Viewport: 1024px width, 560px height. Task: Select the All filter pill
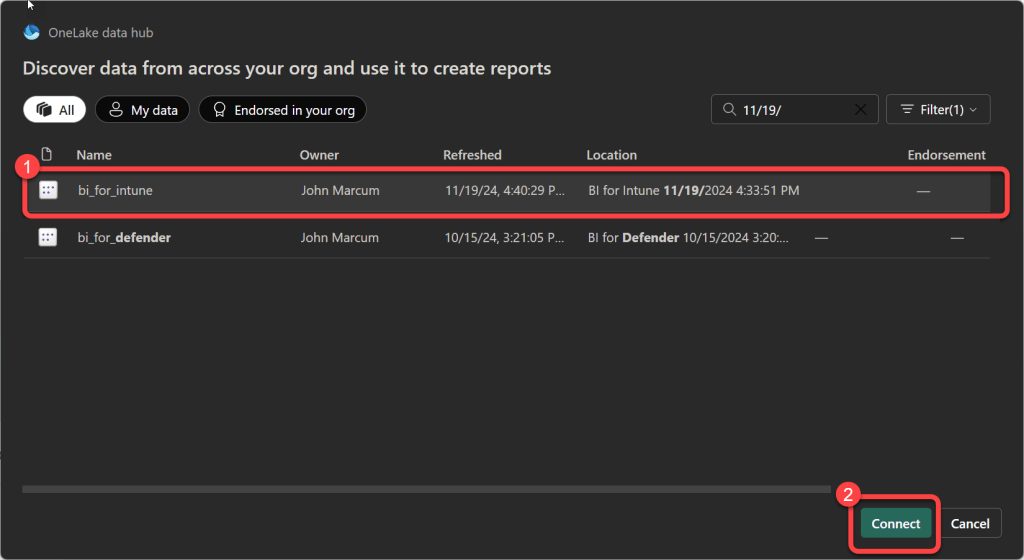click(55, 110)
